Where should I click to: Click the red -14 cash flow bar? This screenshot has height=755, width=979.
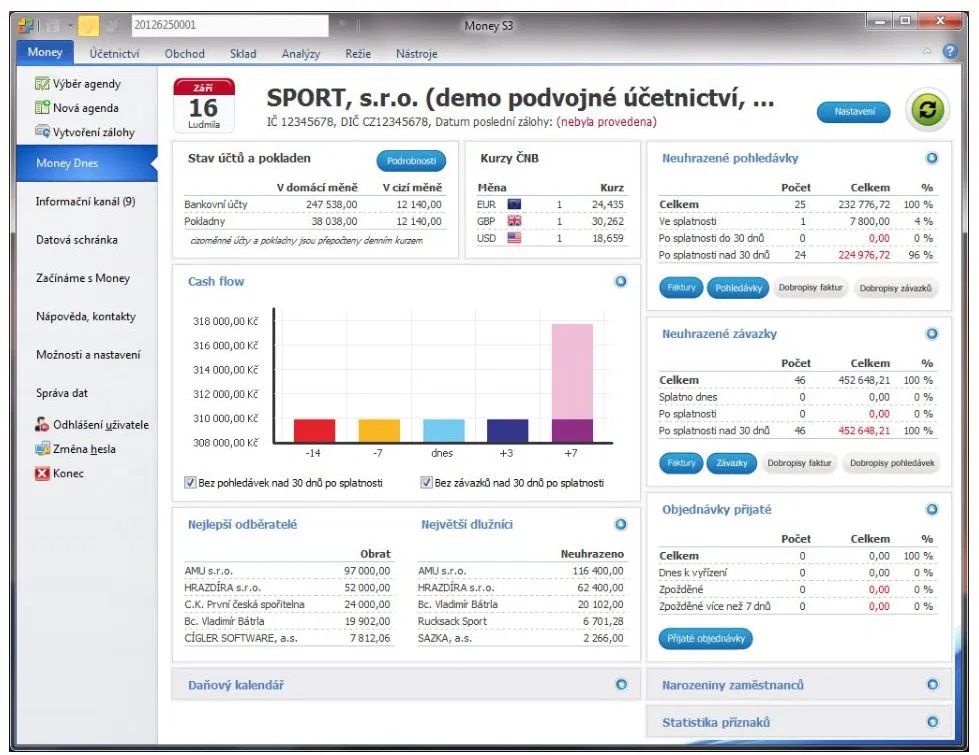pos(314,431)
